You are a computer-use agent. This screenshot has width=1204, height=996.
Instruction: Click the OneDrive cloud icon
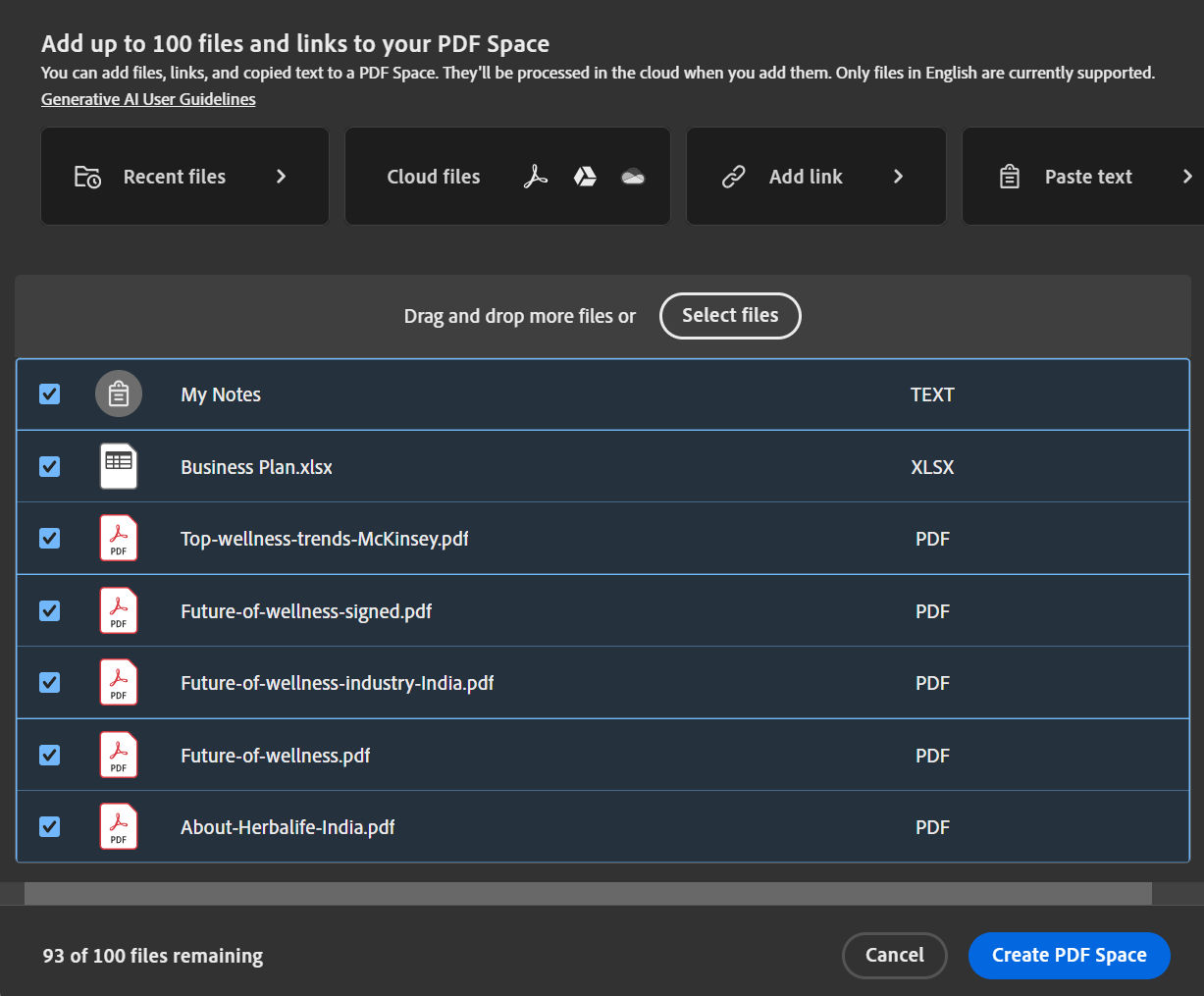[633, 177]
